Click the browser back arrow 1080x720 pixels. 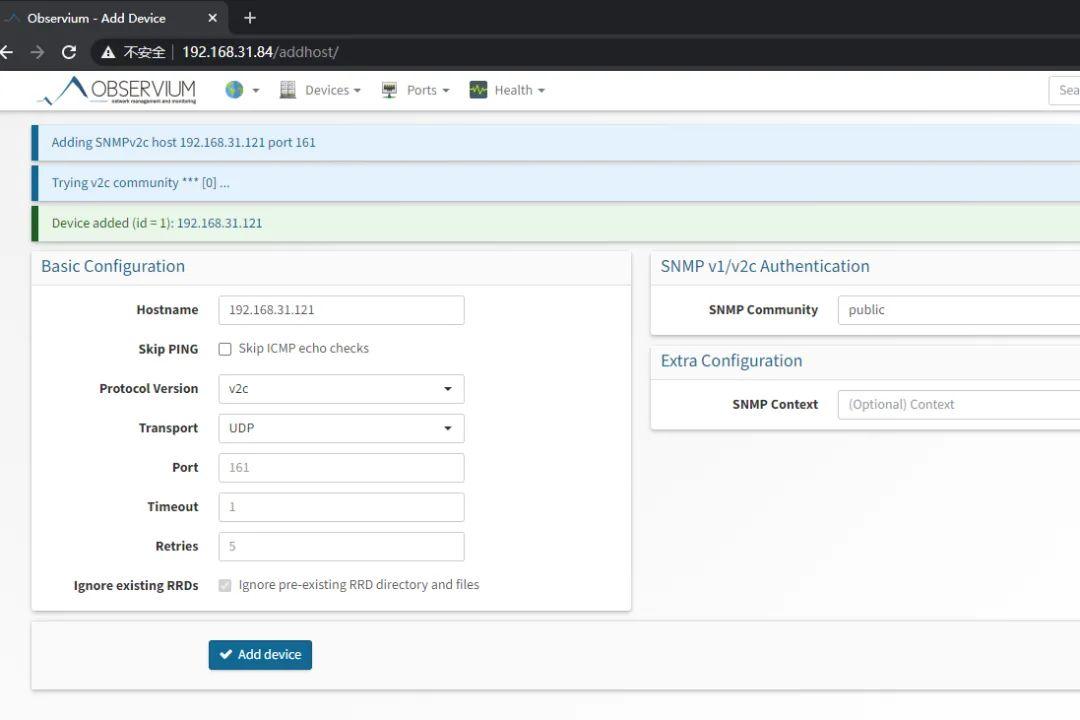(x=10, y=51)
